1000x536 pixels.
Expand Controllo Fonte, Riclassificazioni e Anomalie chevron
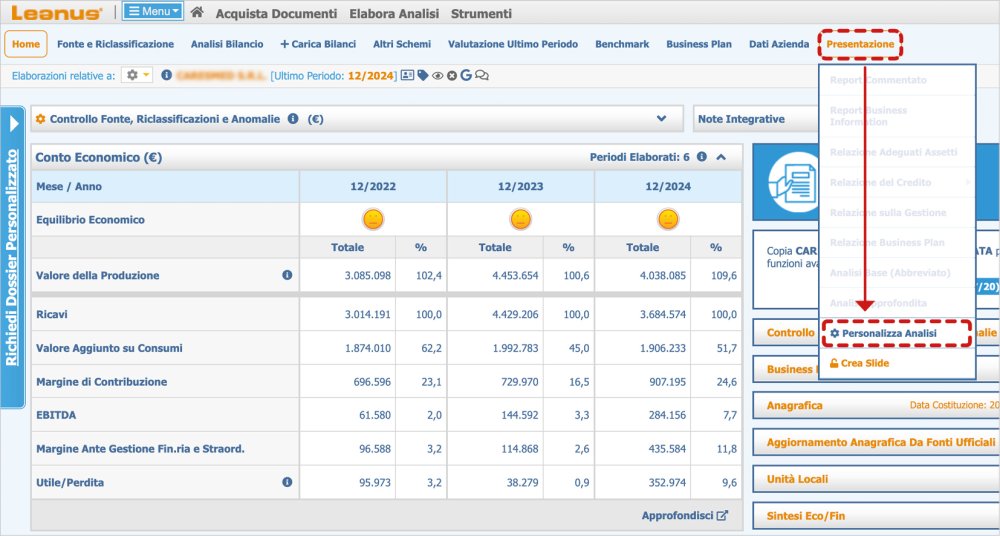coord(661,118)
